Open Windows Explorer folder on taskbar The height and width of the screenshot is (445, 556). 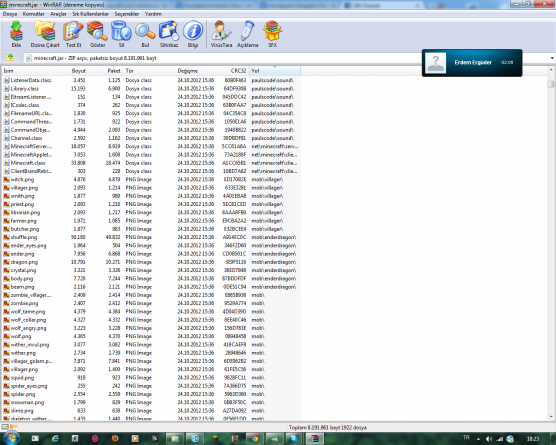[x=175, y=439]
